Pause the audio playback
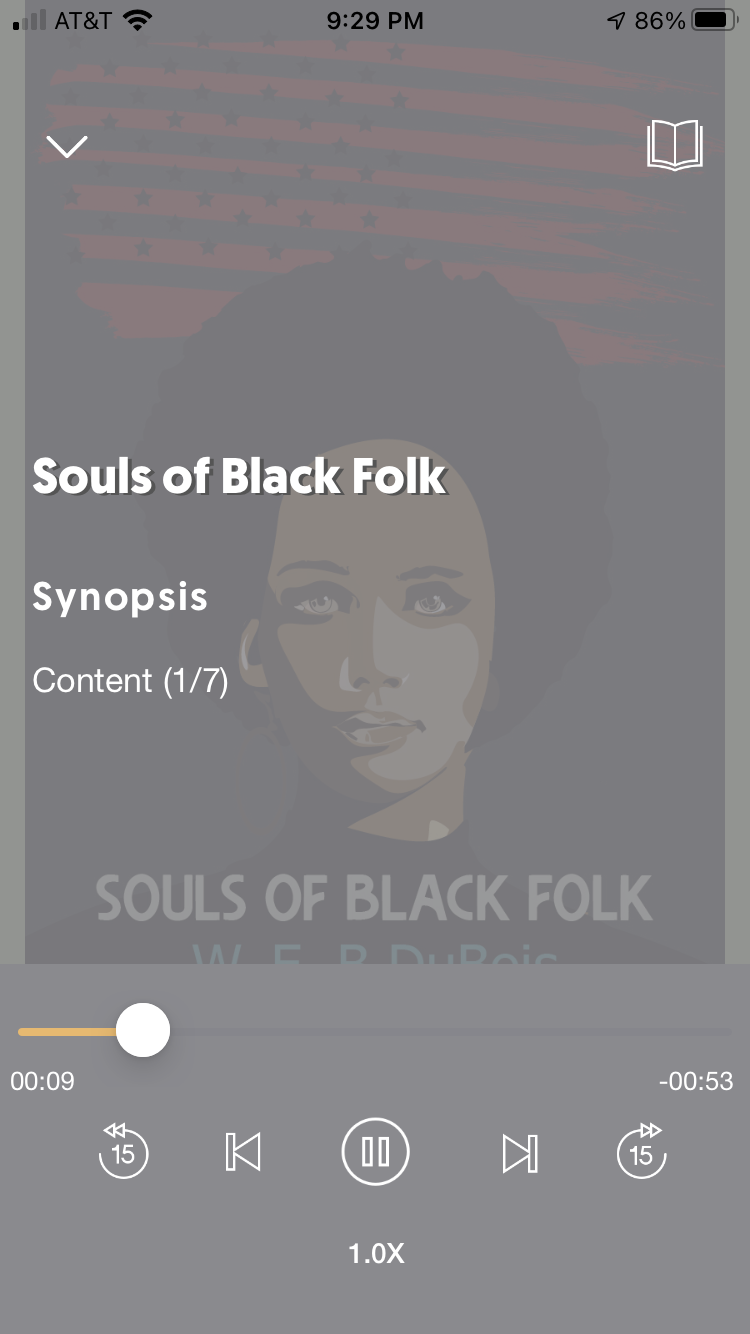The image size is (750, 1334). (375, 1152)
